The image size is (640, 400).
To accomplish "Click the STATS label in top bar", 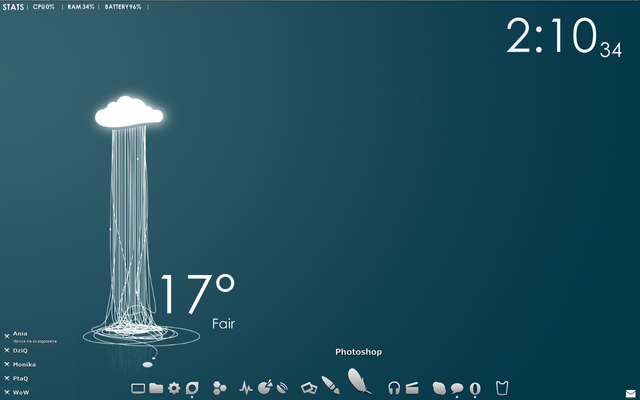I will (x=13, y=7).
